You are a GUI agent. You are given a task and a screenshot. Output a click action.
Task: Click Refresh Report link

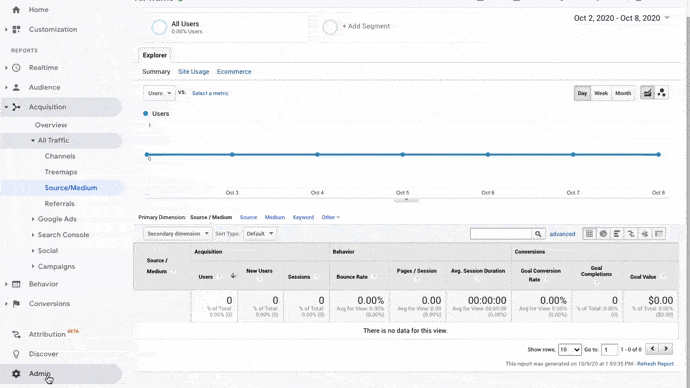(x=655, y=364)
